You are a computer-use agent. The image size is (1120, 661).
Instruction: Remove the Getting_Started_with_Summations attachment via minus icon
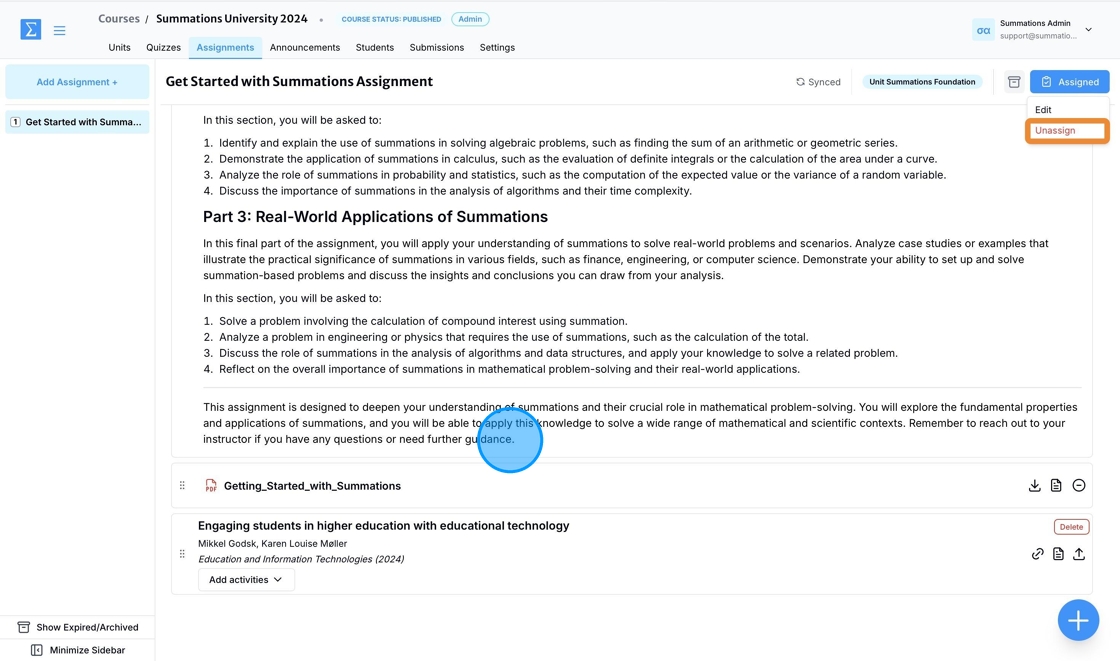tap(1079, 485)
